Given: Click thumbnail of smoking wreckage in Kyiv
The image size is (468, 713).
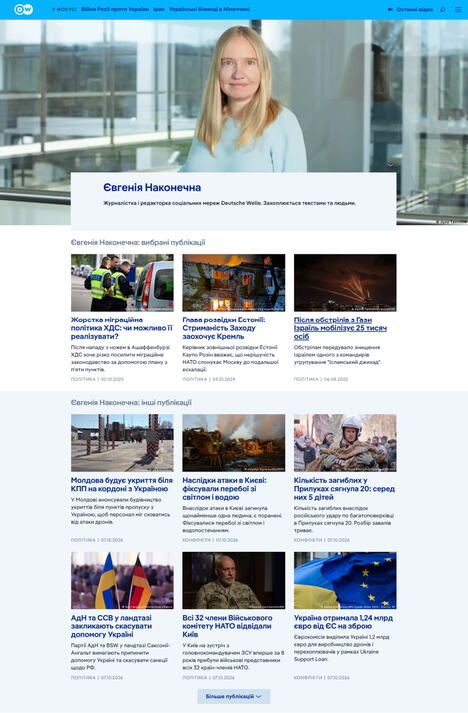Looking at the screenshot, I should coord(234,443).
